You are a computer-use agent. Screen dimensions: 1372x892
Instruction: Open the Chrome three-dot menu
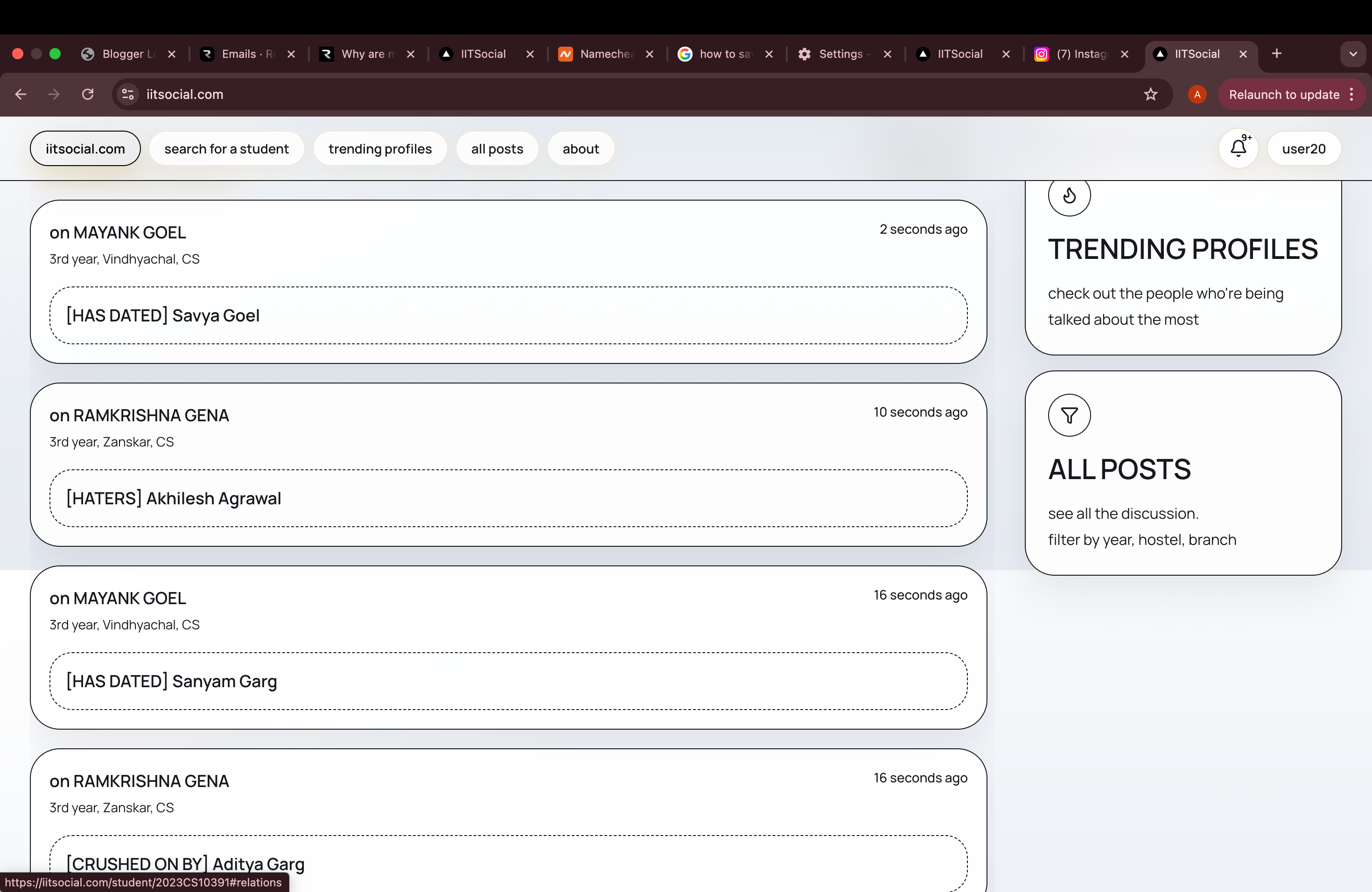point(1352,95)
